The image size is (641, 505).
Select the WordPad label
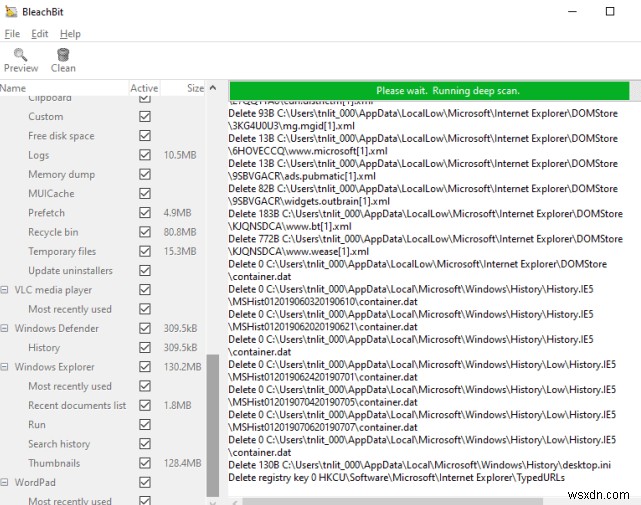click(35, 483)
